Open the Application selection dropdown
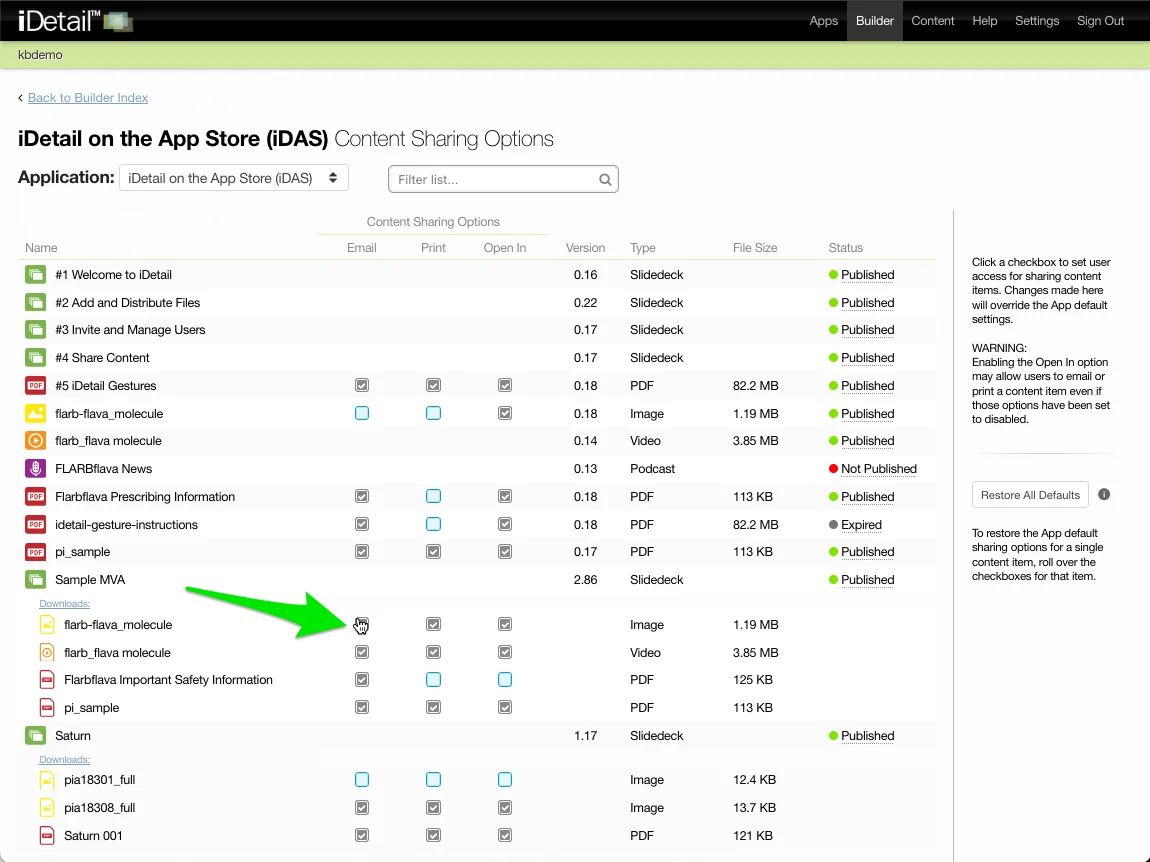 click(x=234, y=178)
